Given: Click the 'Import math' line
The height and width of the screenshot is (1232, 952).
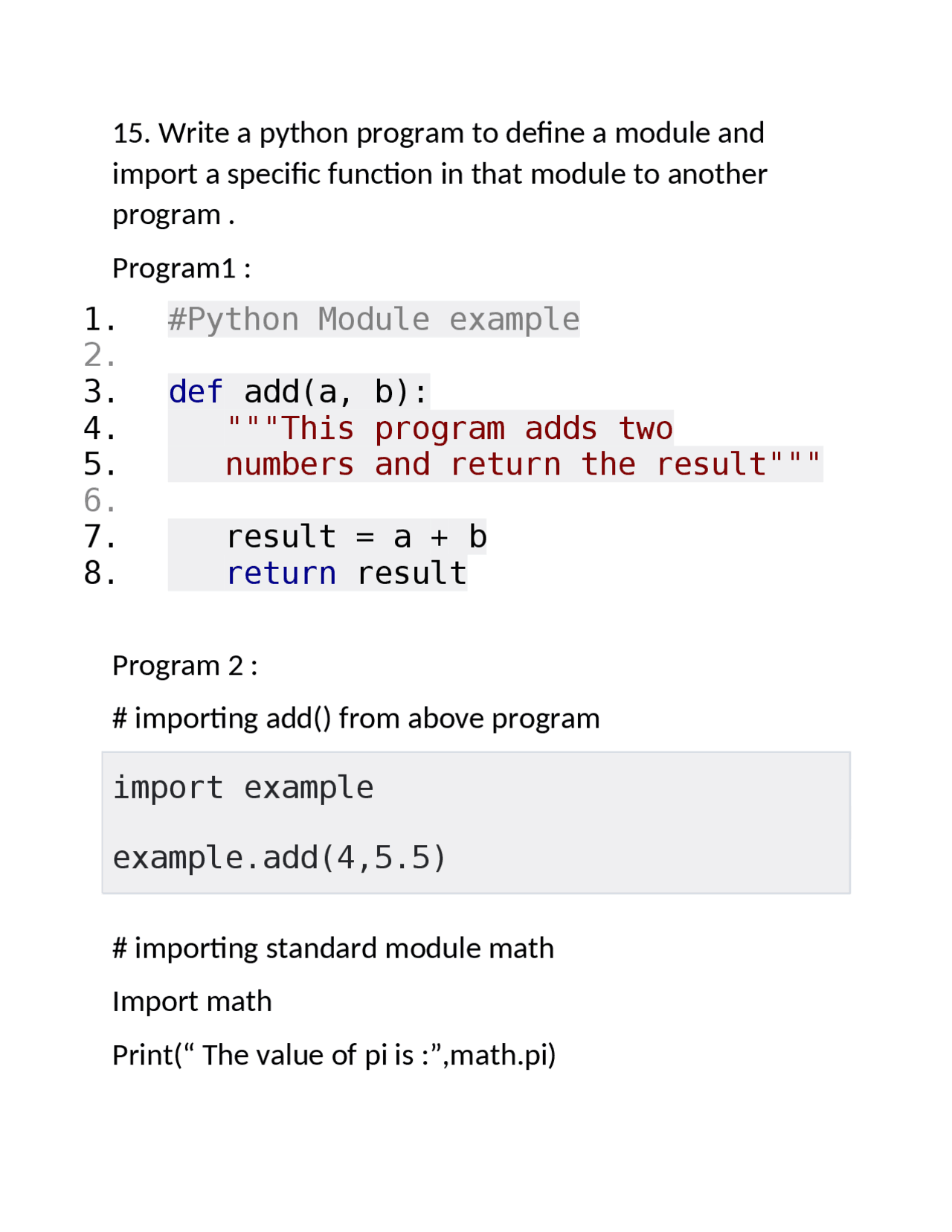Looking at the screenshot, I should [x=192, y=1001].
